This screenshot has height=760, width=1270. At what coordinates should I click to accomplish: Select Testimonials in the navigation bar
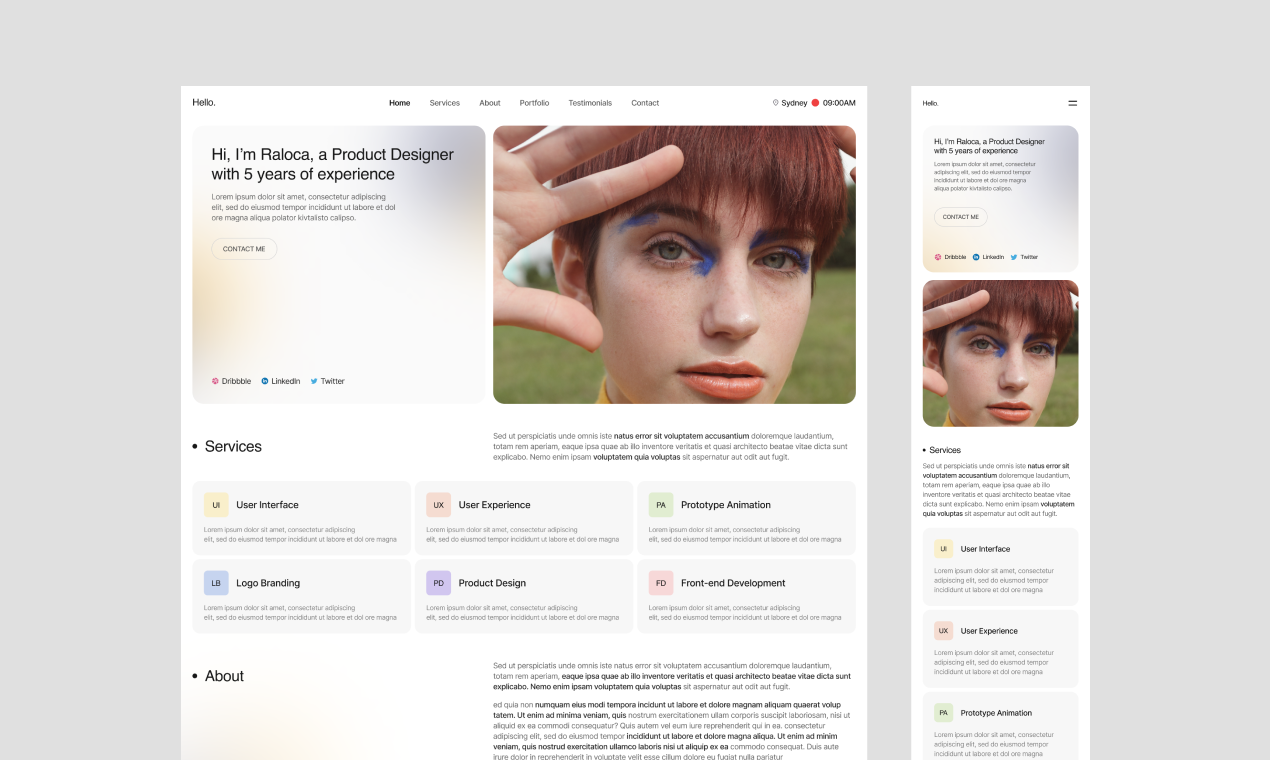[x=590, y=103]
